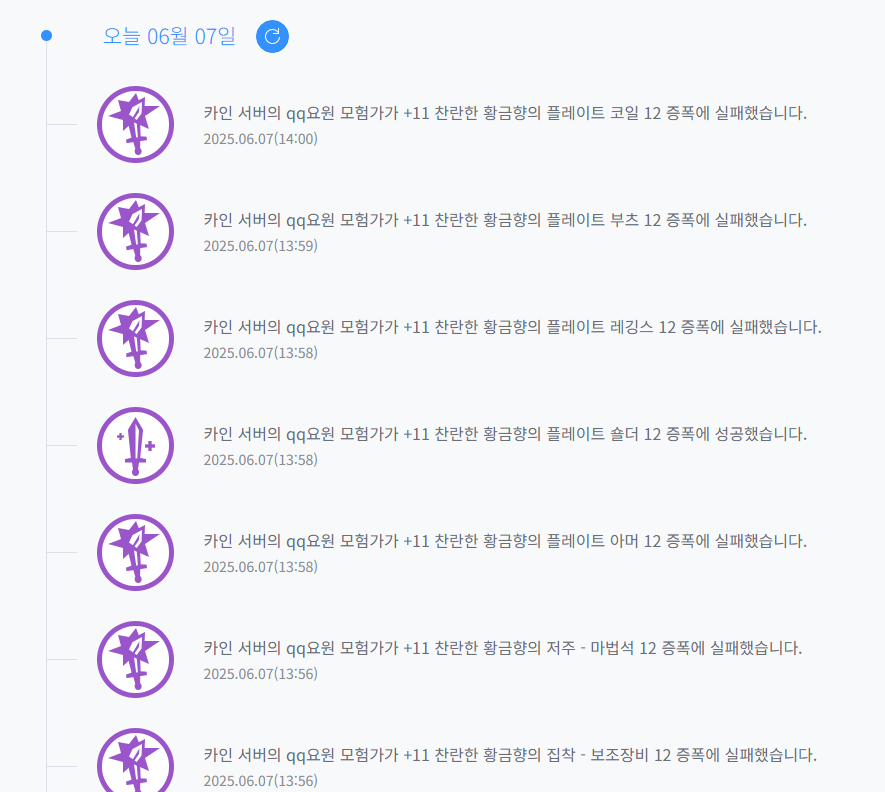The width and height of the screenshot is (885, 792).
Task: Select the 플레이트 아머 12 증폭 실패 message
Action: pyautogui.click(x=505, y=541)
